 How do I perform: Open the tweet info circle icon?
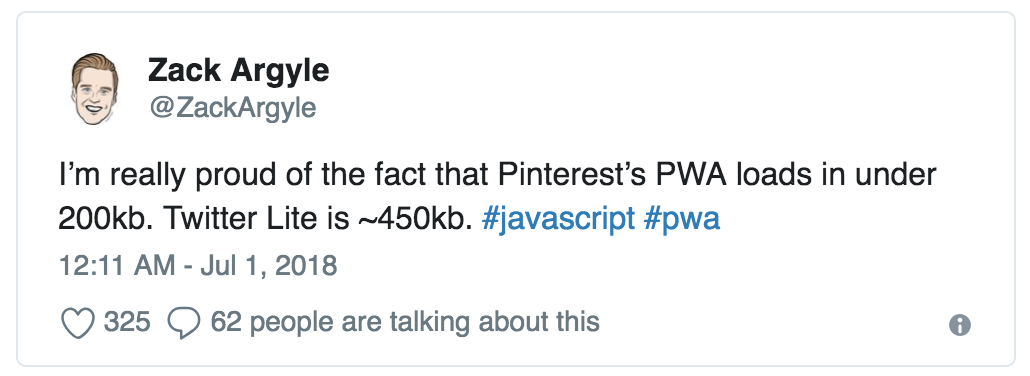point(960,325)
